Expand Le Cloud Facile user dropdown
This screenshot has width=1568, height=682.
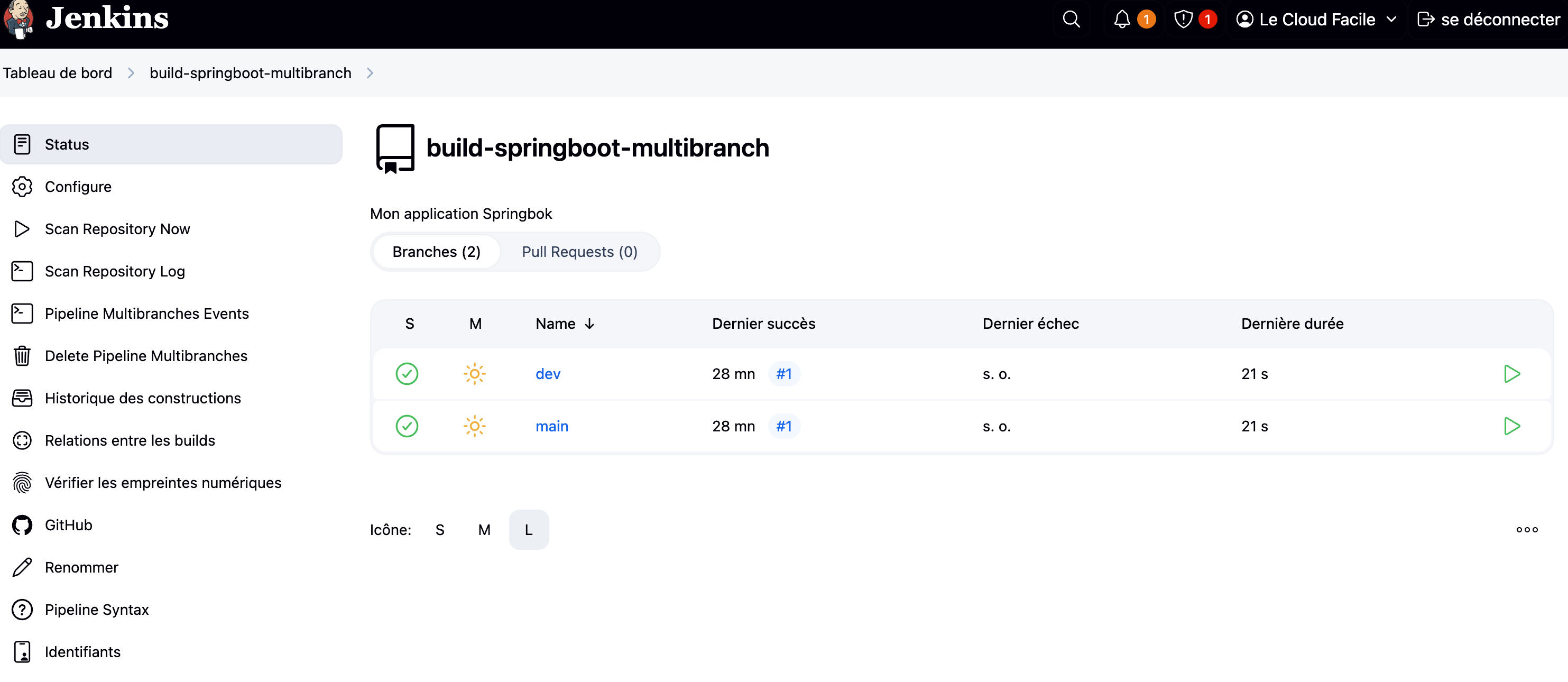(1391, 20)
